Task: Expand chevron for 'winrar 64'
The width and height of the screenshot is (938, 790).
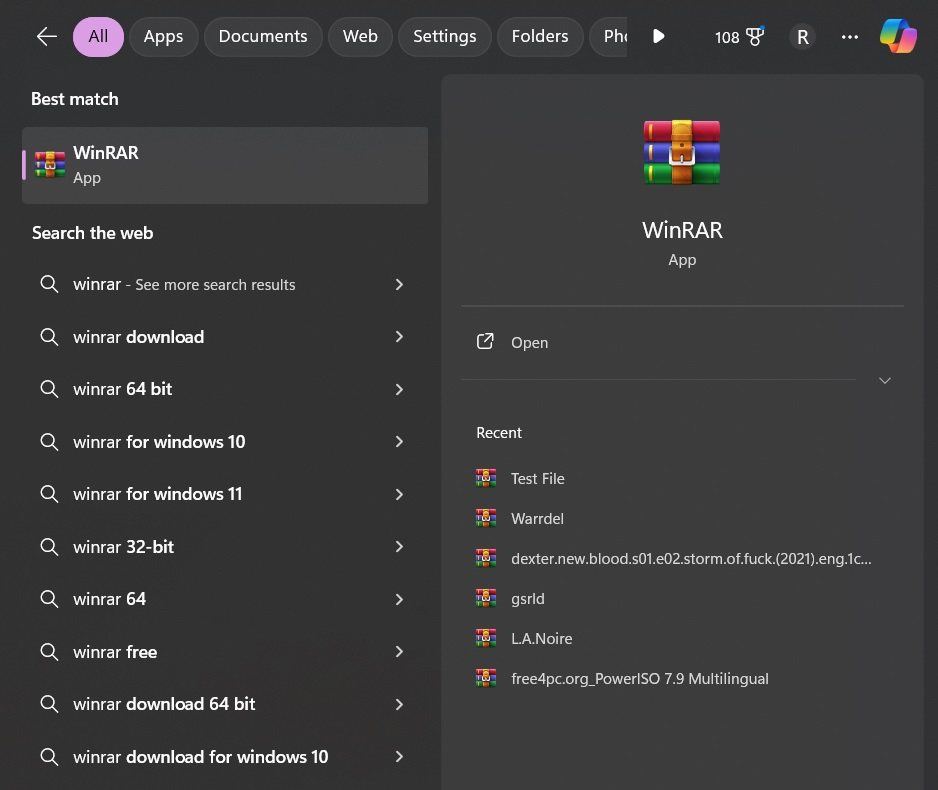Action: pyautogui.click(x=399, y=599)
